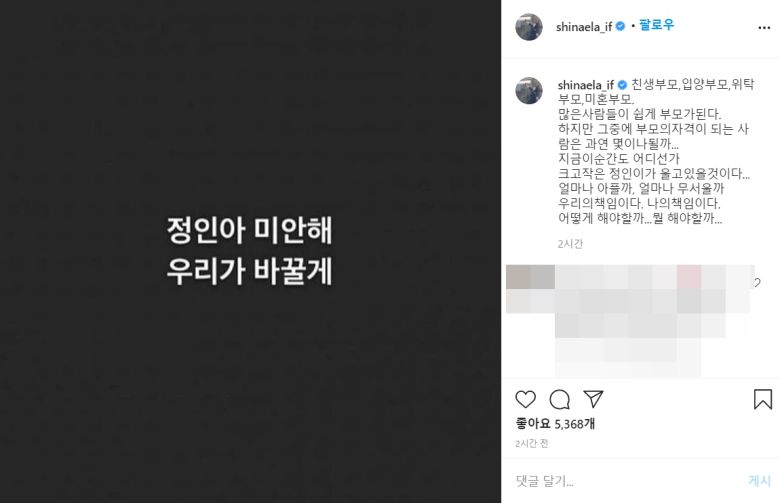Screen dimensions: 780x503
Task: Focus the 댓글 달기 comment input field
Action: click(627, 481)
